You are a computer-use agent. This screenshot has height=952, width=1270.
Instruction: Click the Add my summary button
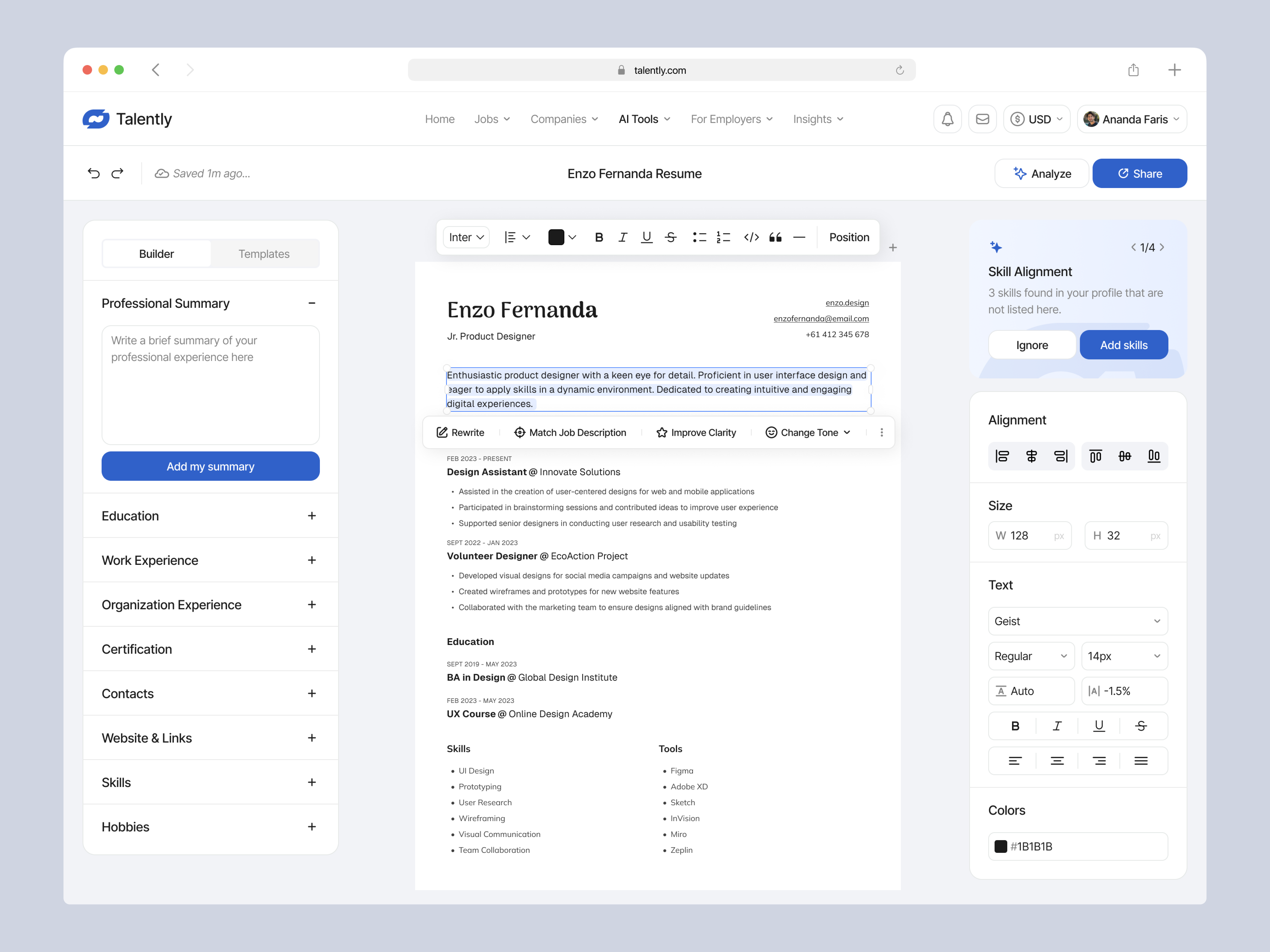(x=210, y=466)
